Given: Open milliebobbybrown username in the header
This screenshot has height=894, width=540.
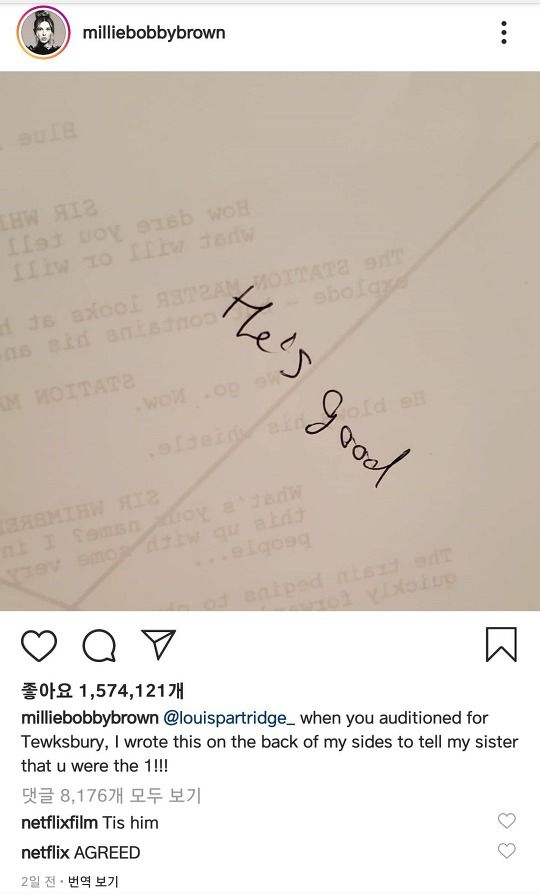Looking at the screenshot, I should click(154, 32).
